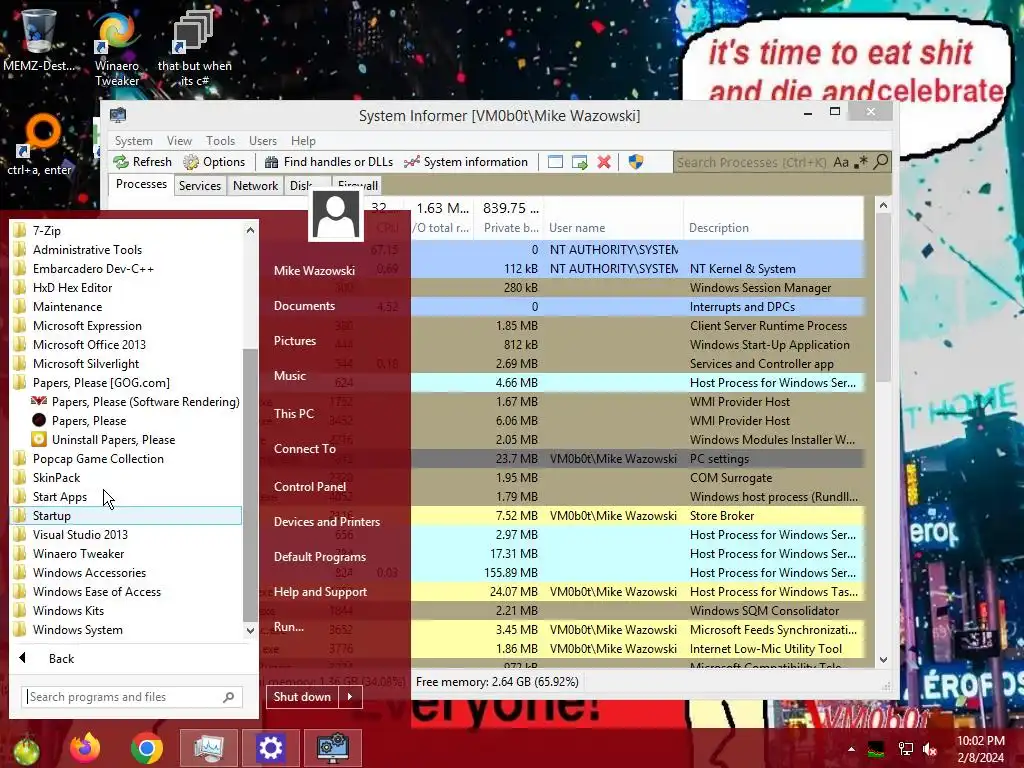Expand the Startup folder
The height and width of the screenshot is (768, 1024).
coord(126,515)
